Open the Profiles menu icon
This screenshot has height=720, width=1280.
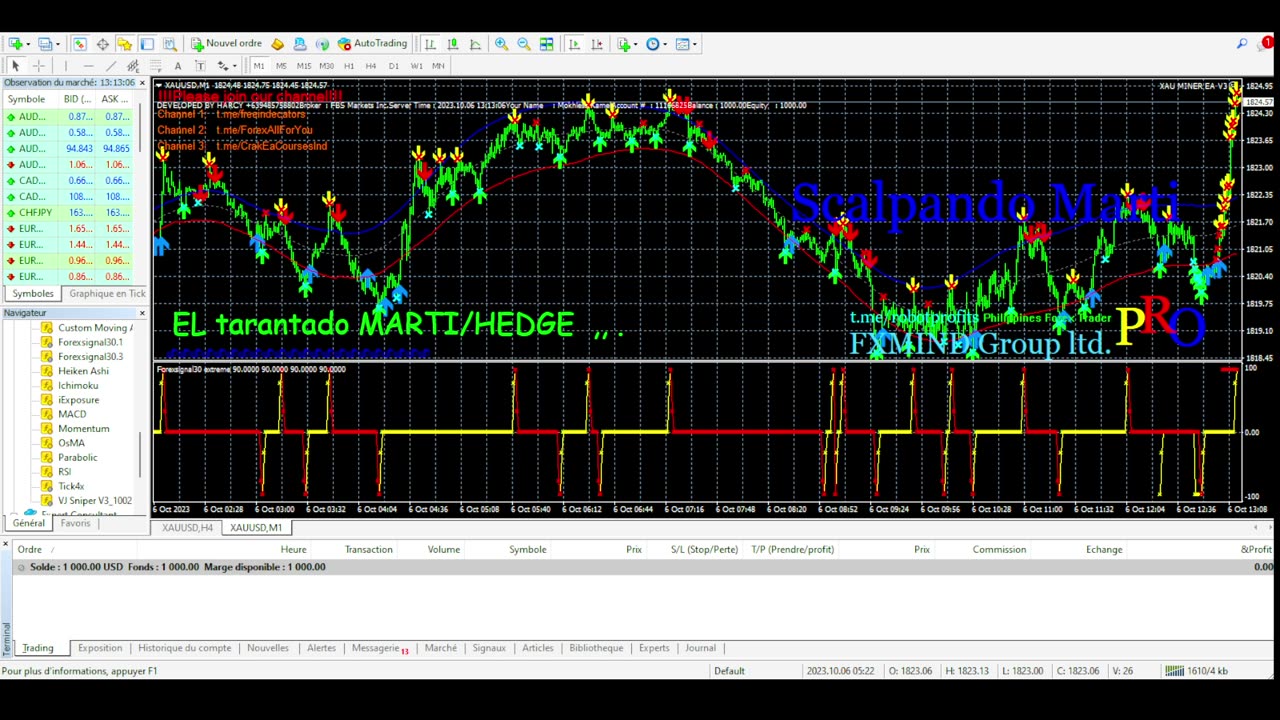tap(45, 44)
